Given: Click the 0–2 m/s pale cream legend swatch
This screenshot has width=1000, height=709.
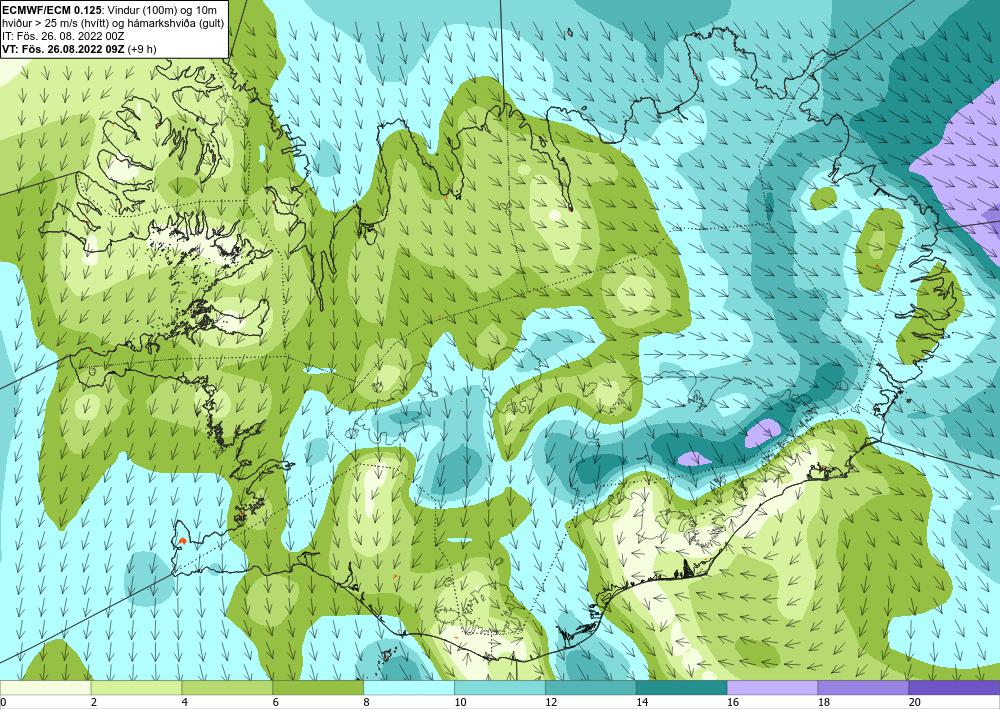Looking at the screenshot, I should (x=45, y=688).
